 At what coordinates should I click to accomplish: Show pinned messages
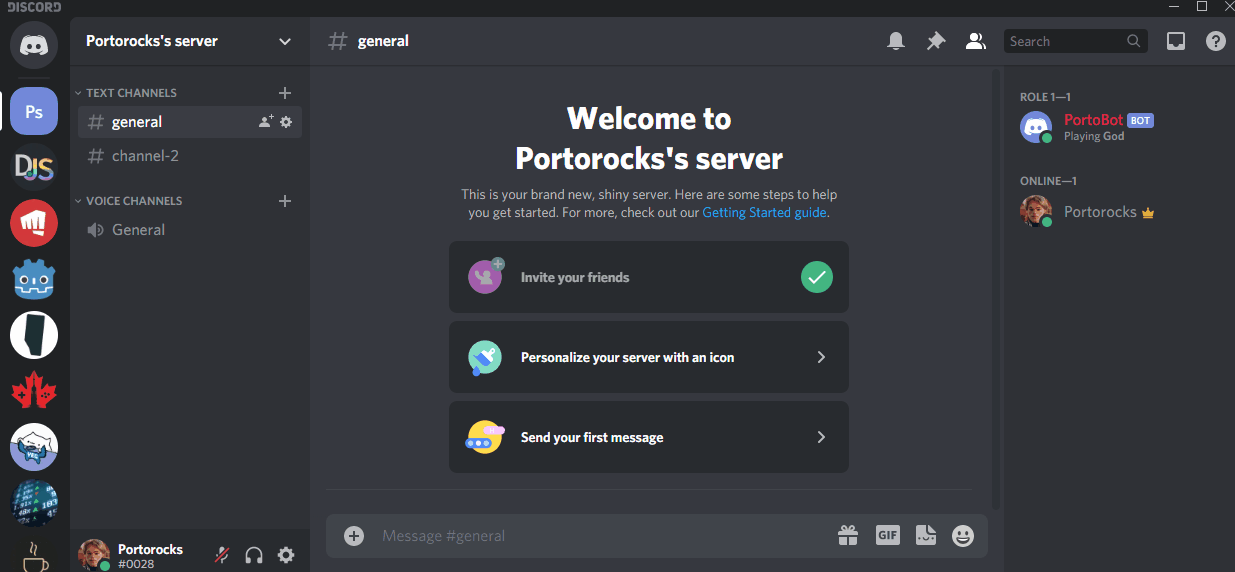tap(936, 41)
